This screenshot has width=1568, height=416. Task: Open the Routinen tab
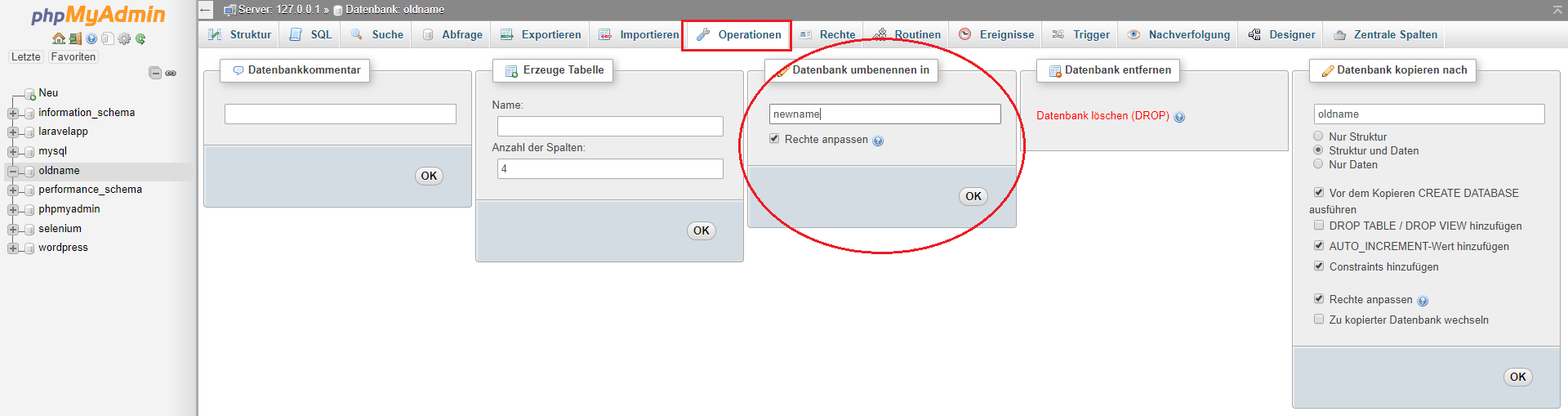tap(906, 34)
